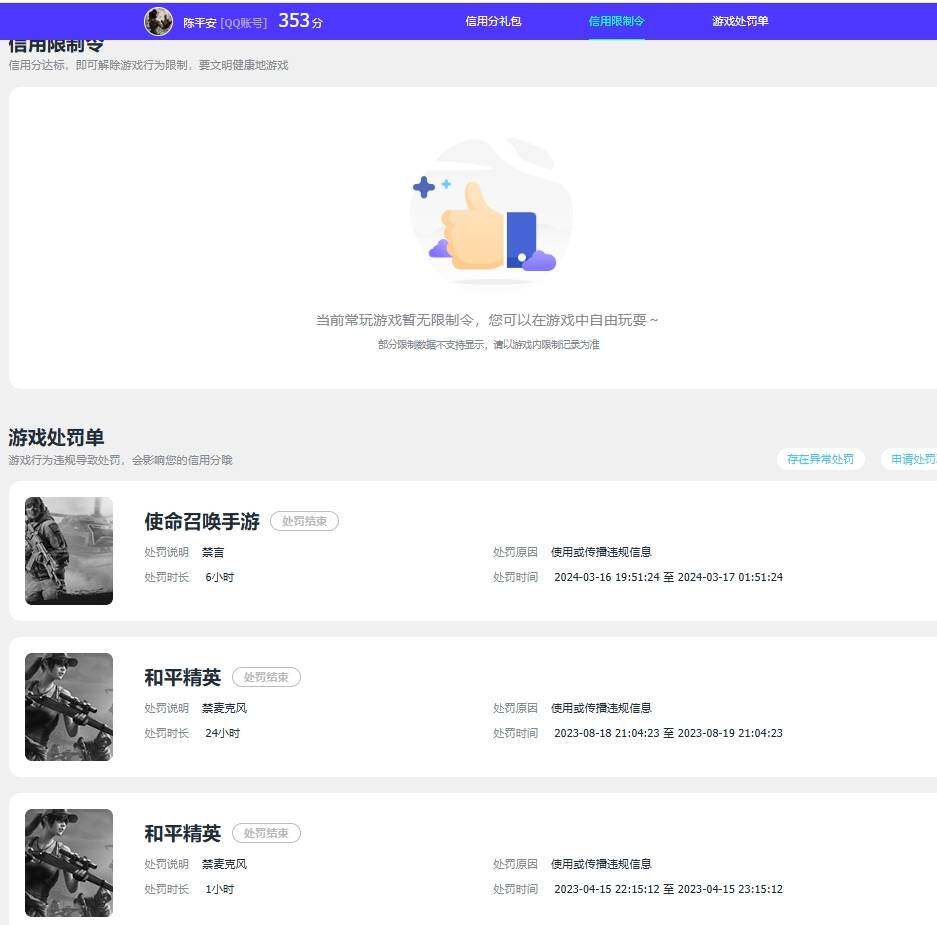The image size is (937, 925).
Task: Click 禁麦克风 in the 1小时 record
Action: coord(224,864)
